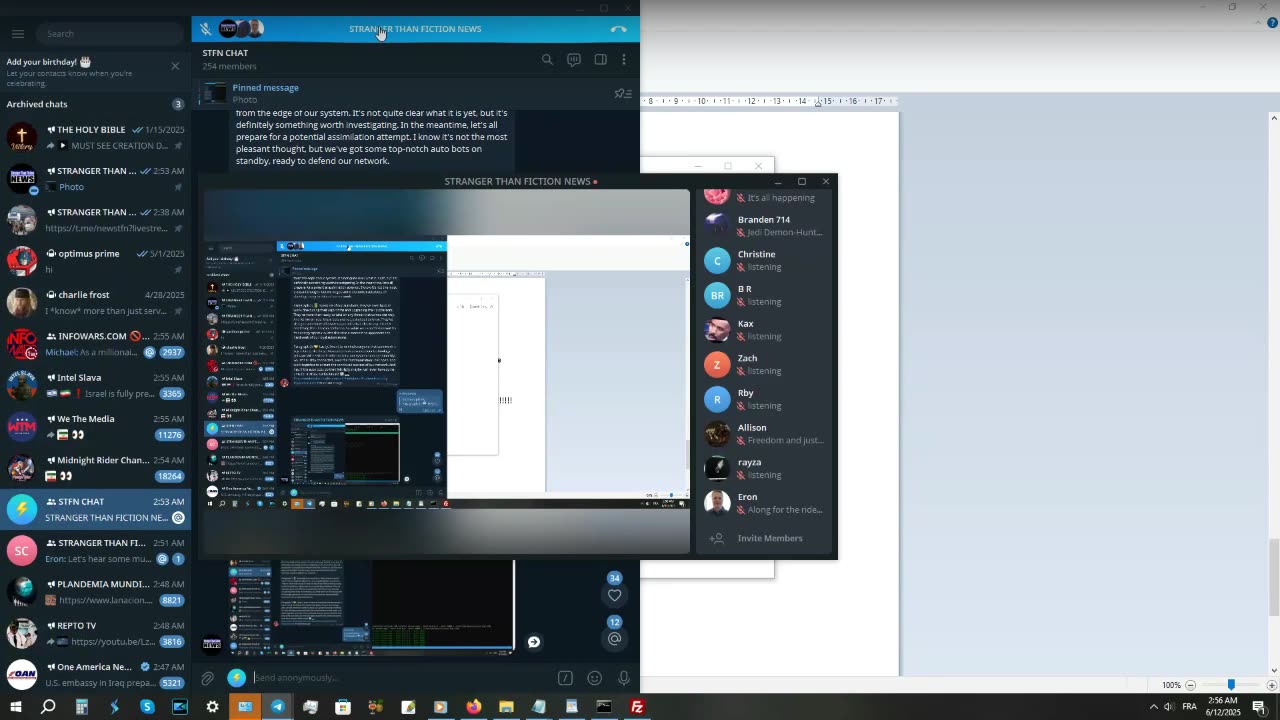The width and height of the screenshot is (1280, 720).
Task: Open Microsoft Store from taskbar
Action: tap(343, 707)
